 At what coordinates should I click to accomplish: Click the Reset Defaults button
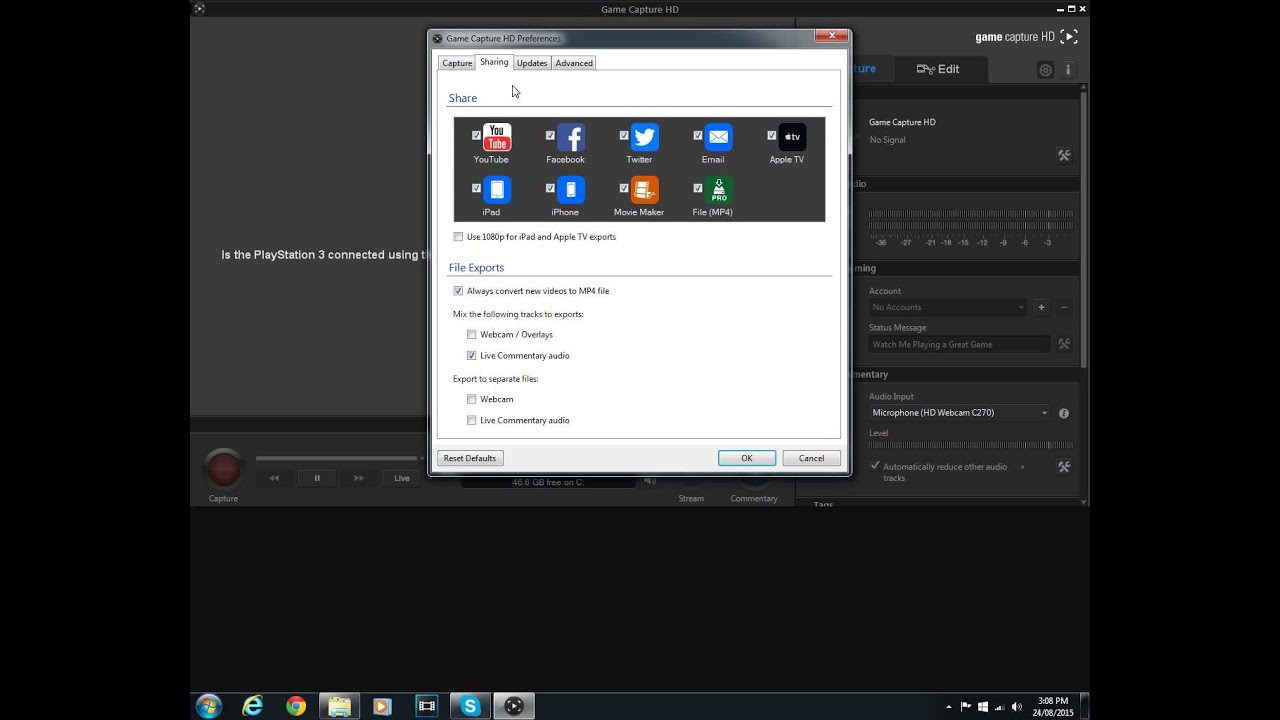pos(470,458)
